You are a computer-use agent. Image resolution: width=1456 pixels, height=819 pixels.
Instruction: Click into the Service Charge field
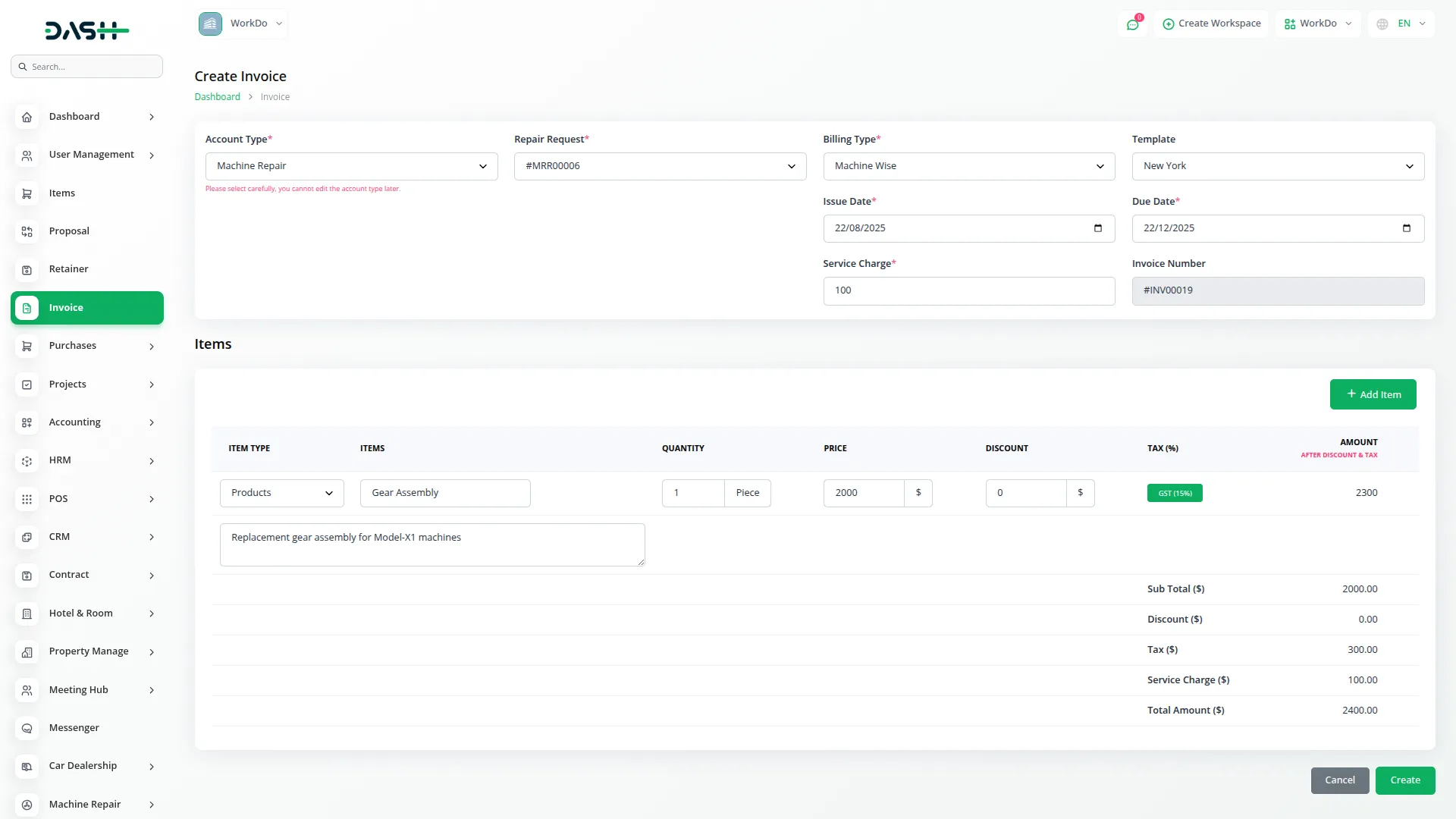point(968,290)
